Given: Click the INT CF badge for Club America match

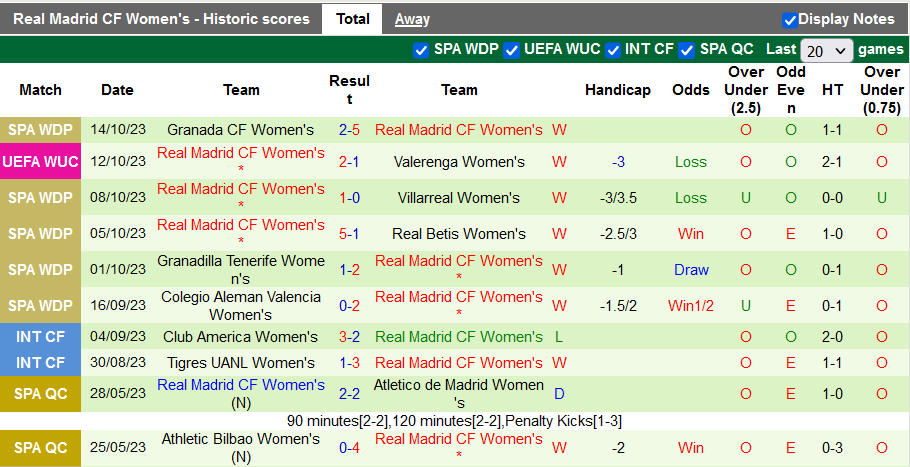Looking at the screenshot, I should tap(40, 337).
